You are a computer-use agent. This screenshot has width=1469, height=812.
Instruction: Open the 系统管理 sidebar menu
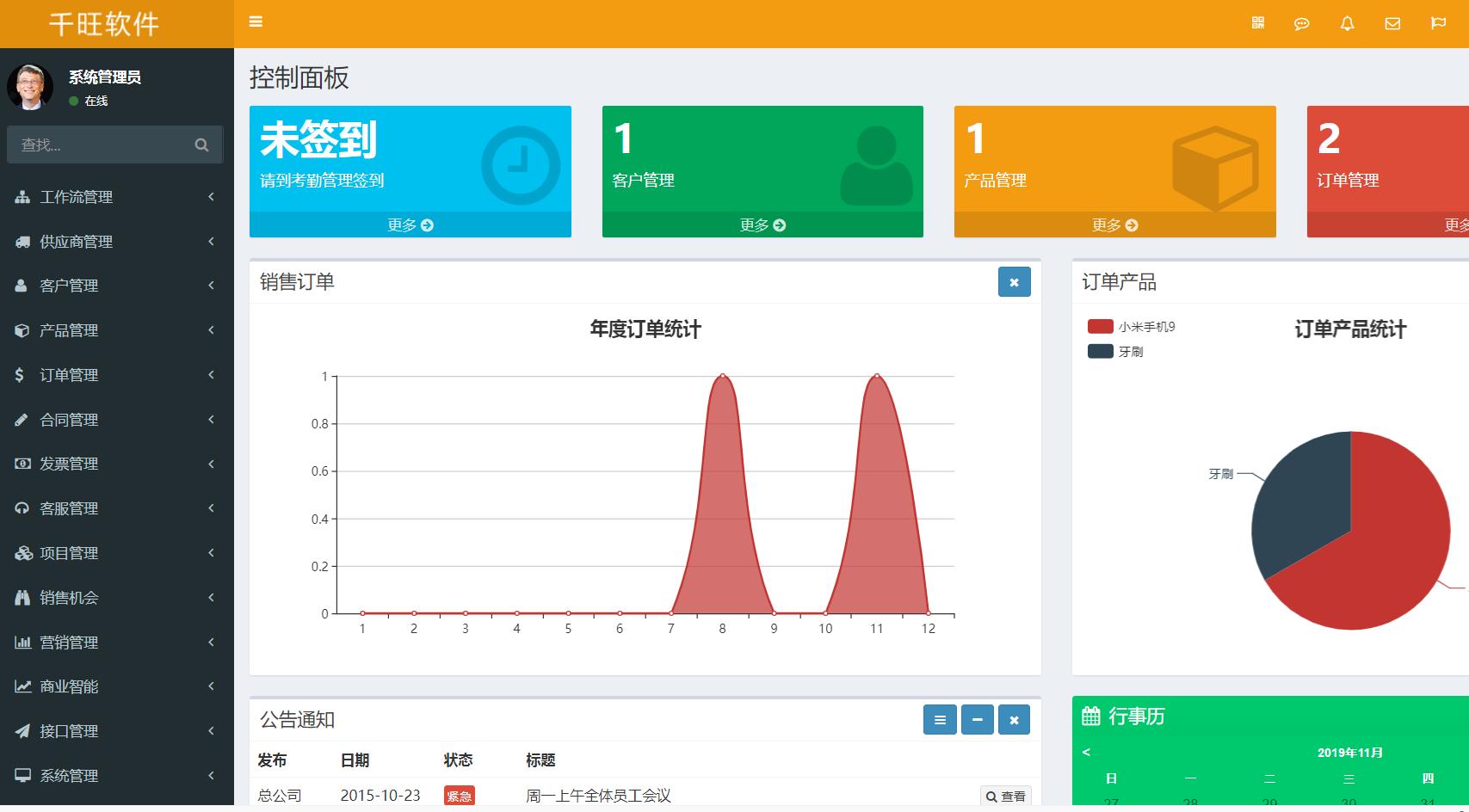(117, 776)
